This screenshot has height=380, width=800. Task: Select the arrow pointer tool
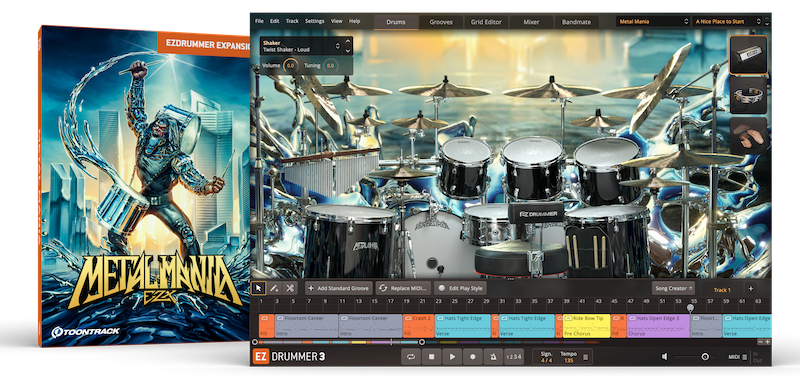(258, 288)
